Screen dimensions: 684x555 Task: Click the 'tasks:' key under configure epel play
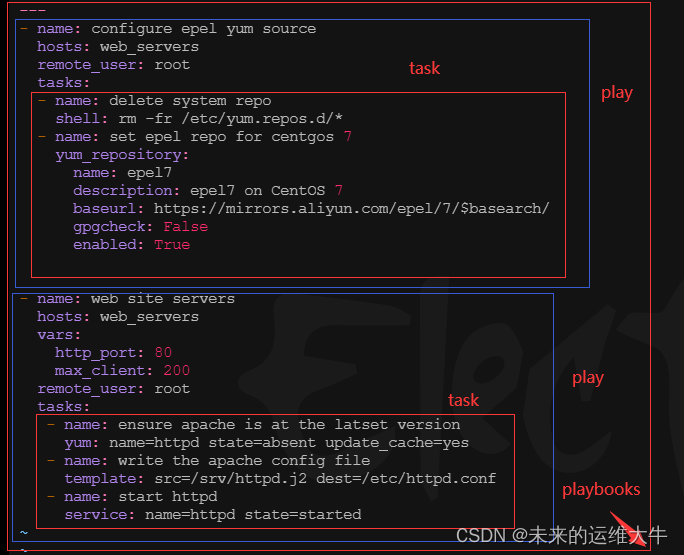(x=63, y=82)
